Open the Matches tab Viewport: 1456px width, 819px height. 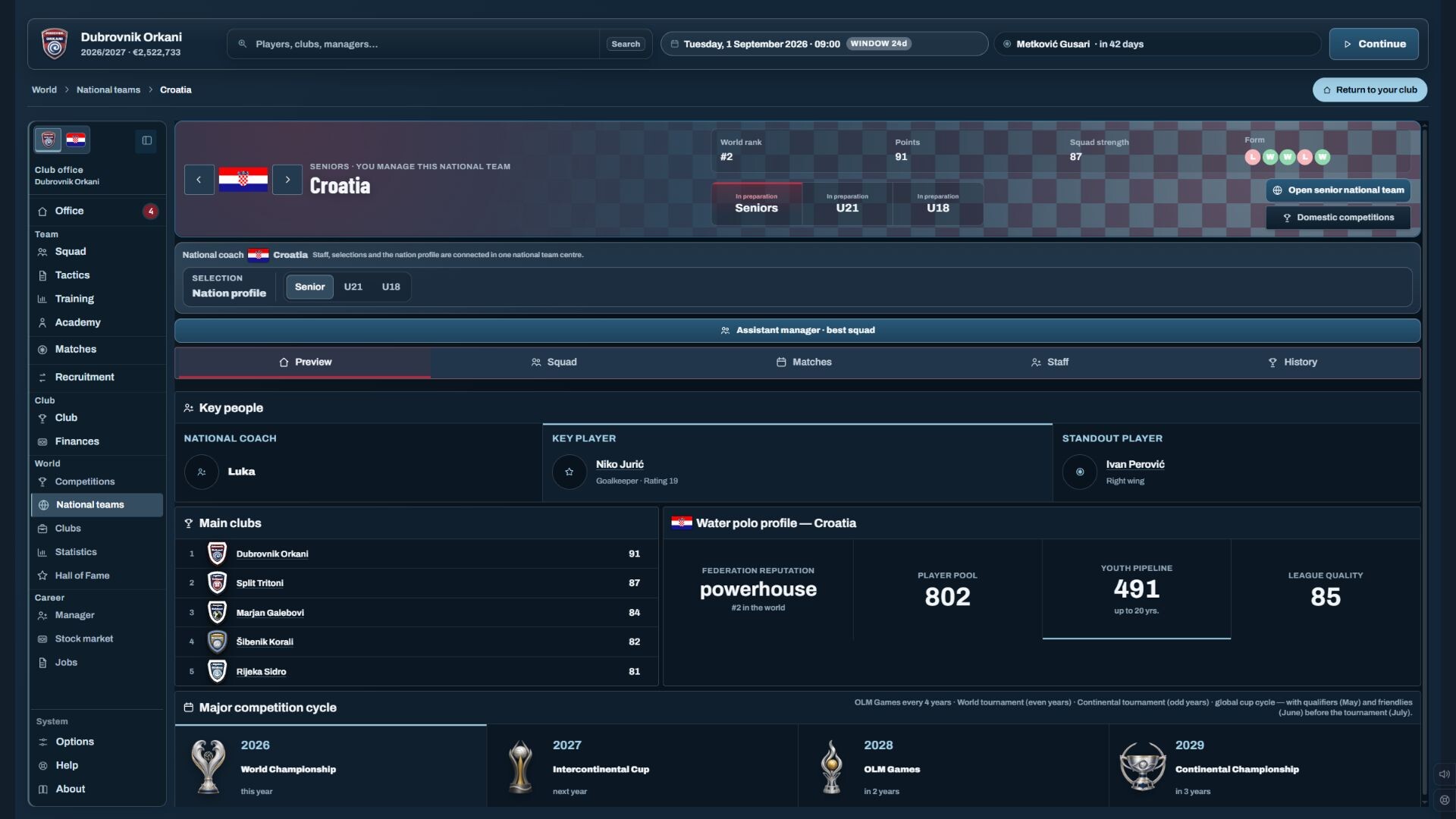click(804, 362)
